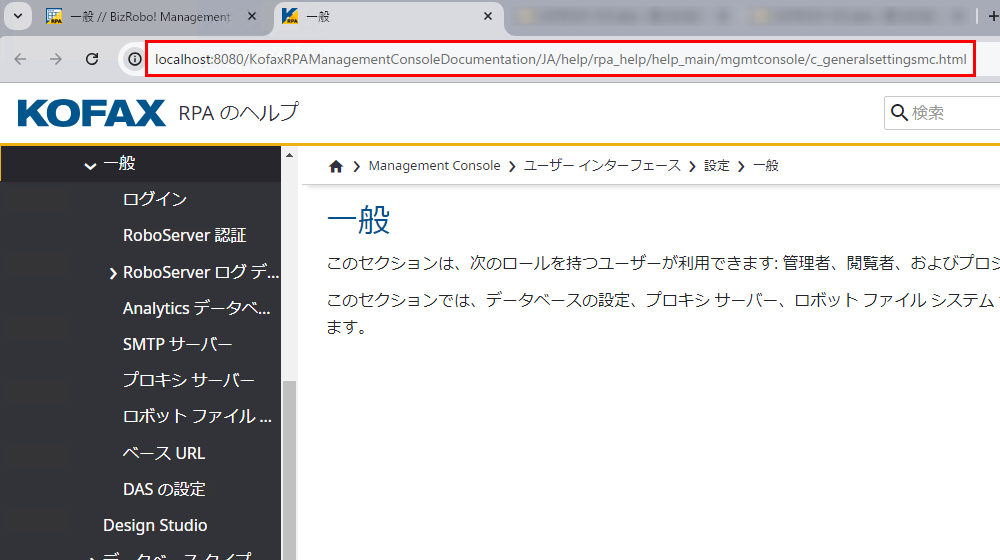The image size is (1000, 560).
Task: Click the browser back arrow
Action: (20, 59)
